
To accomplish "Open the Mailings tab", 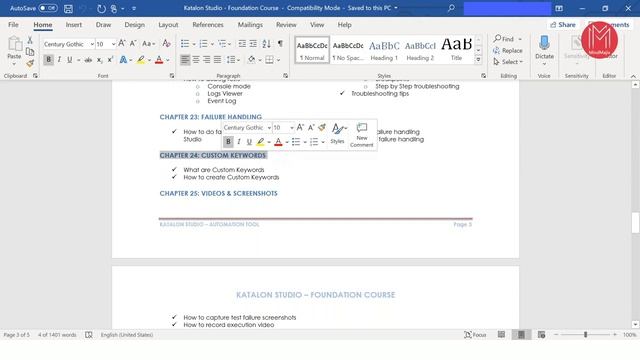I will 250,25.
